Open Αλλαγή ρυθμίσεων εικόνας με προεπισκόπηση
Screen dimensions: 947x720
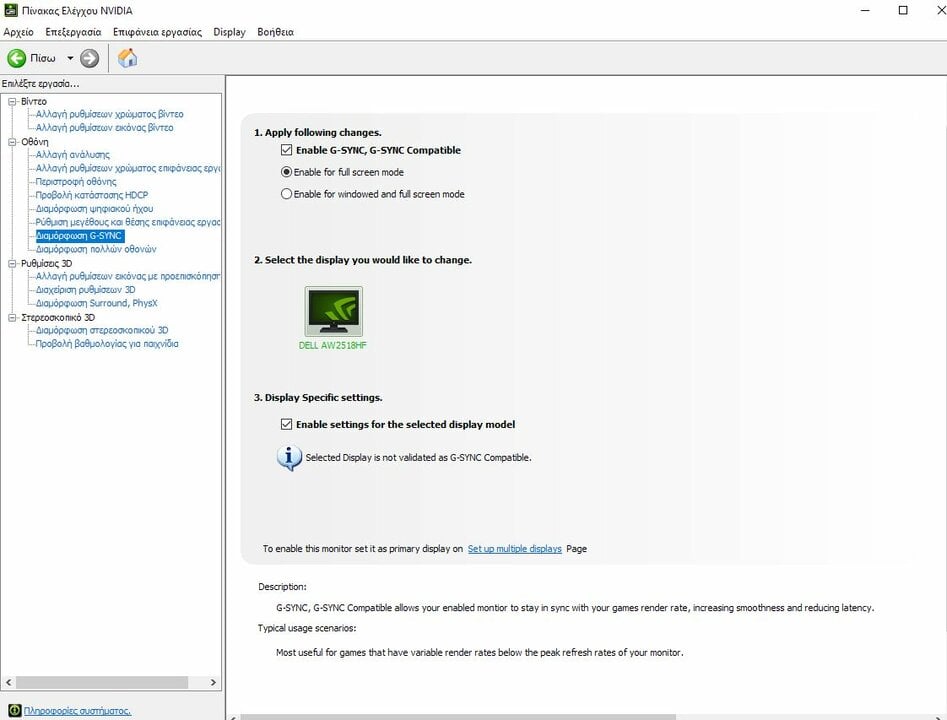click(x=128, y=276)
